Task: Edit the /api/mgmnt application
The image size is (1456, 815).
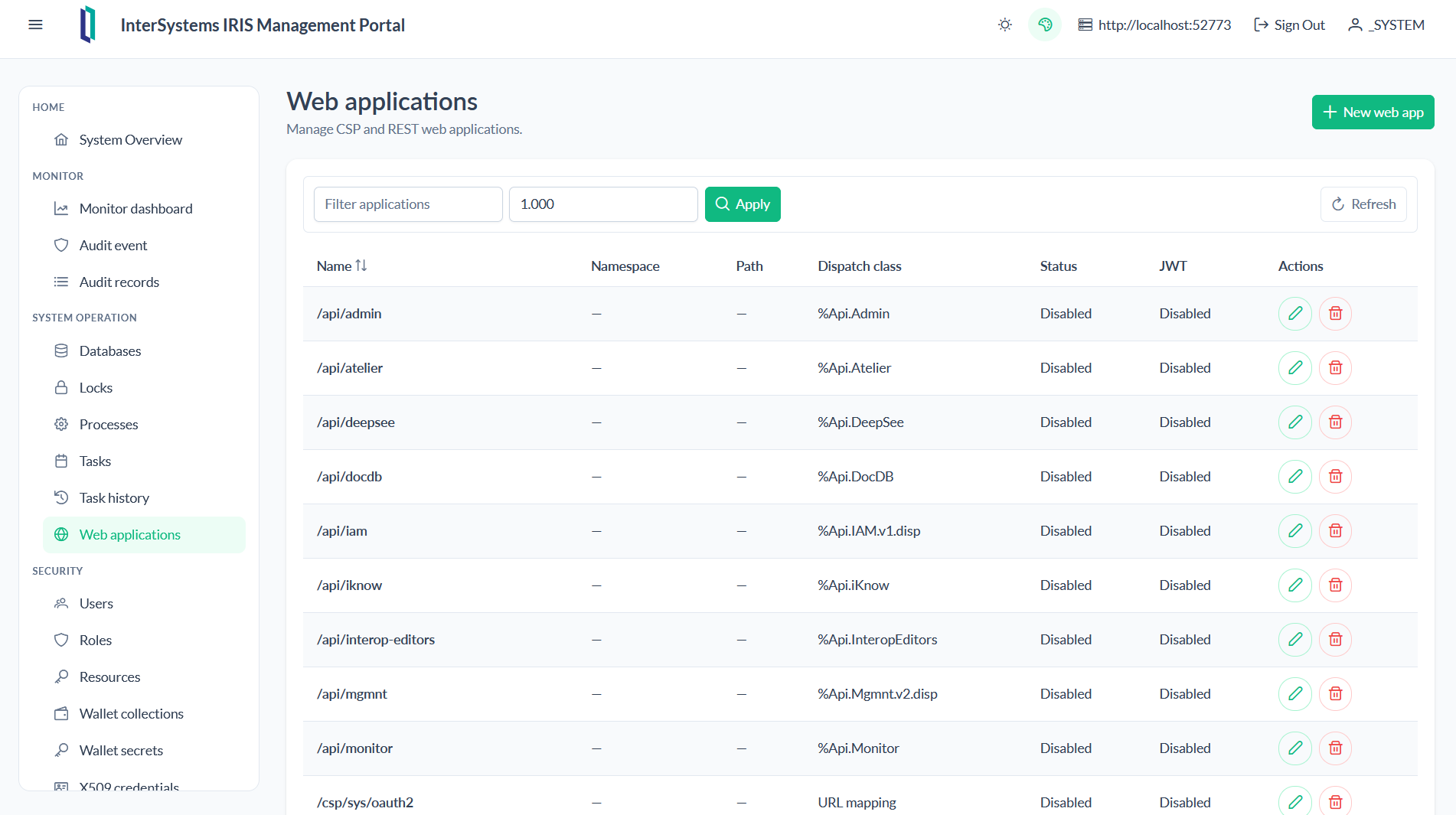Action: pyautogui.click(x=1295, y=694)
